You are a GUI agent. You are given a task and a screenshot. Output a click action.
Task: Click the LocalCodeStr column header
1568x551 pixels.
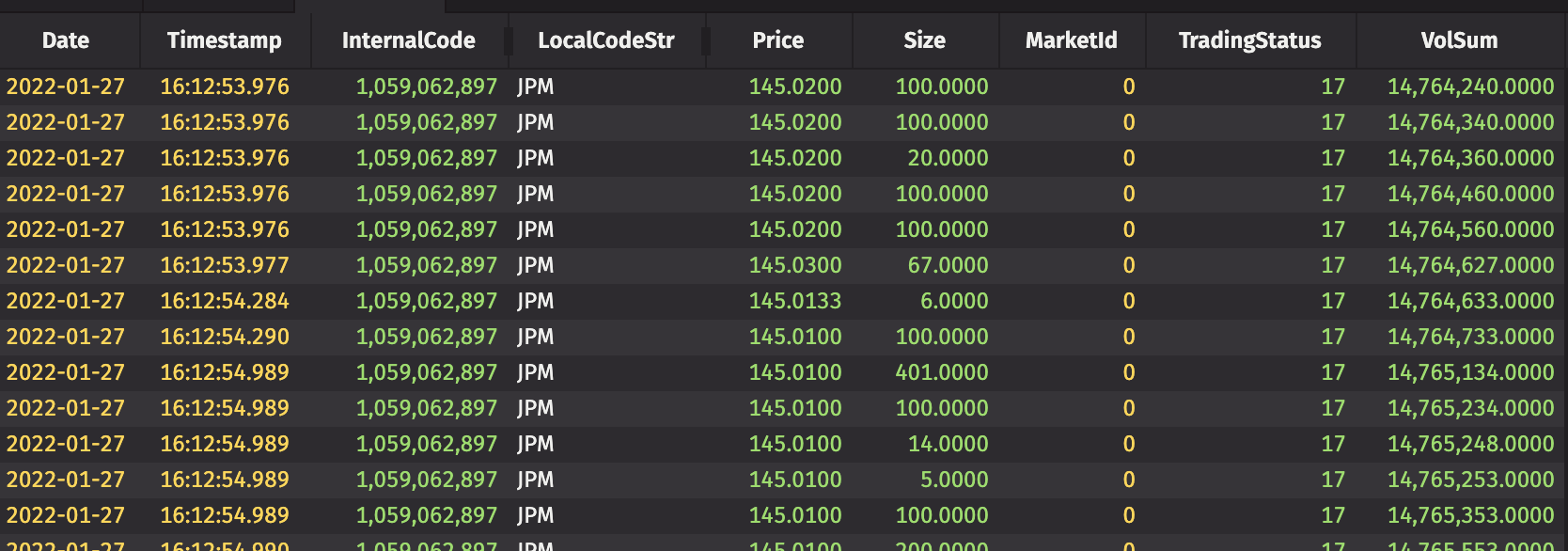point(605,40)
